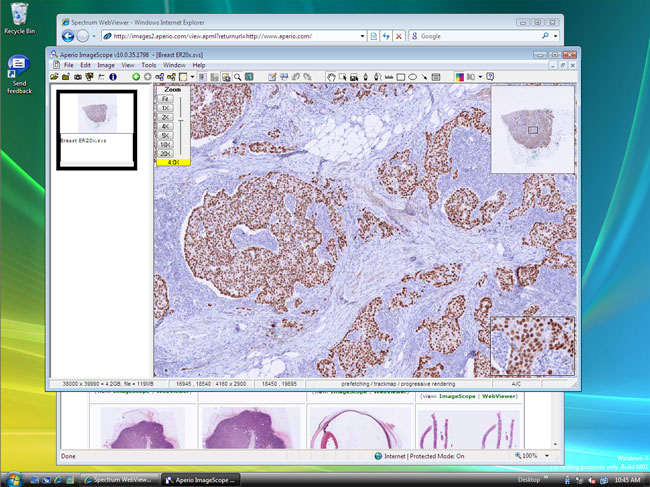Click the Google search box in IE

coord(480,36)
